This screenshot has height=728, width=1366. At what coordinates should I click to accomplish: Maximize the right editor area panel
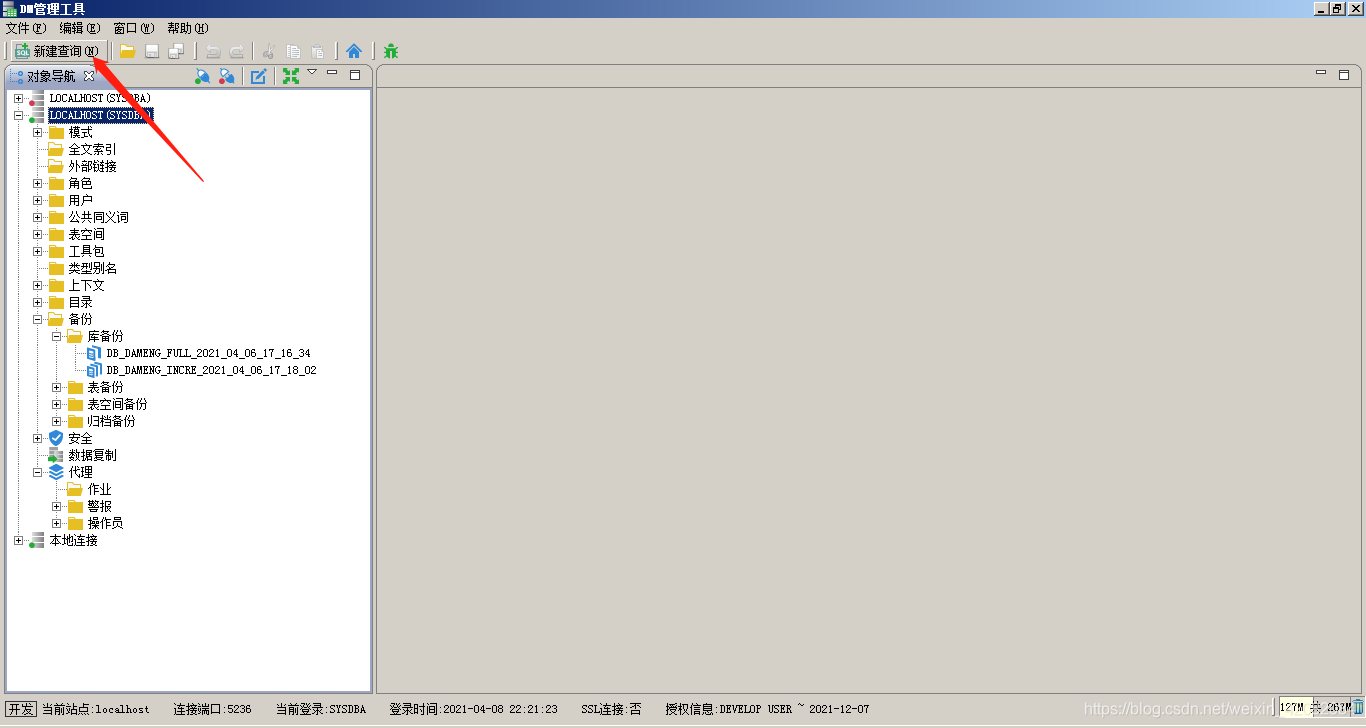(1344, 75)
